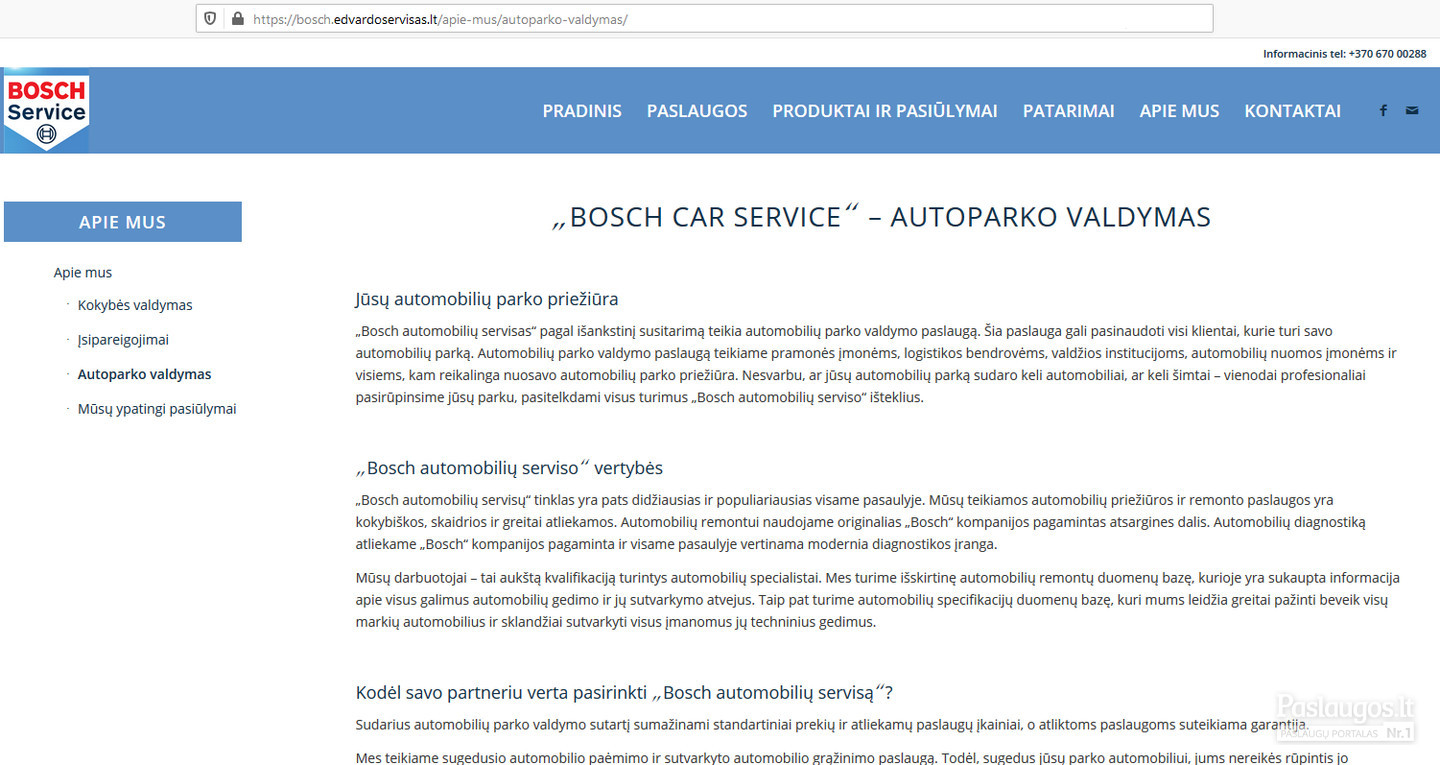The height and width of the screenshot is (765, 1440).
Task: Open the Apie mus sidebar link
Action: (x=83, y=272)
